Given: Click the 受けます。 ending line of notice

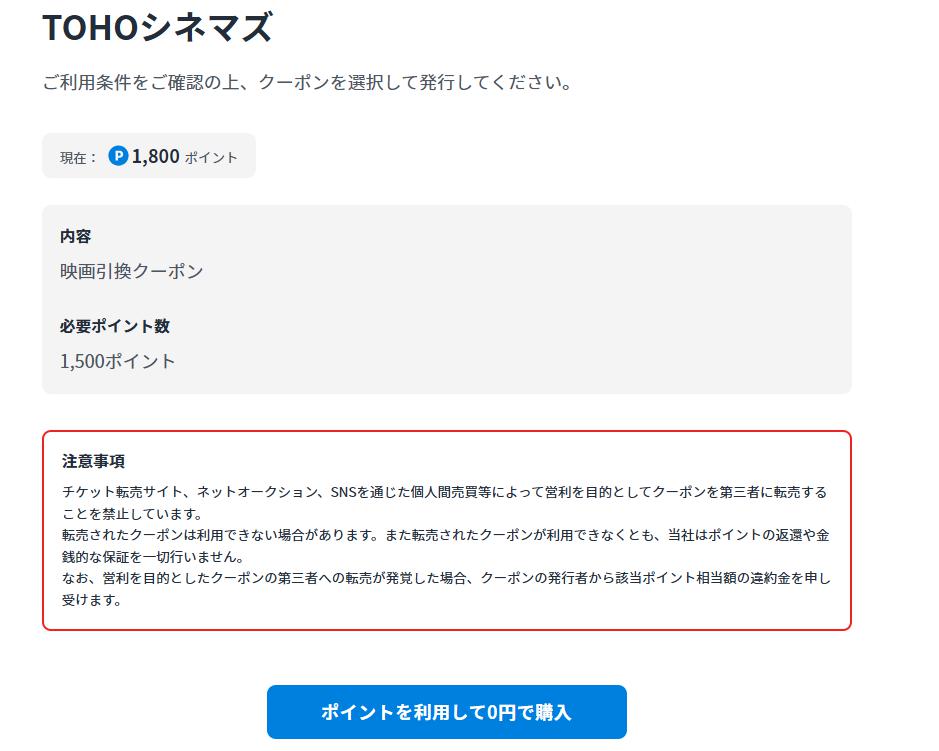Looking at the screenshot, I should pos(92,599).
